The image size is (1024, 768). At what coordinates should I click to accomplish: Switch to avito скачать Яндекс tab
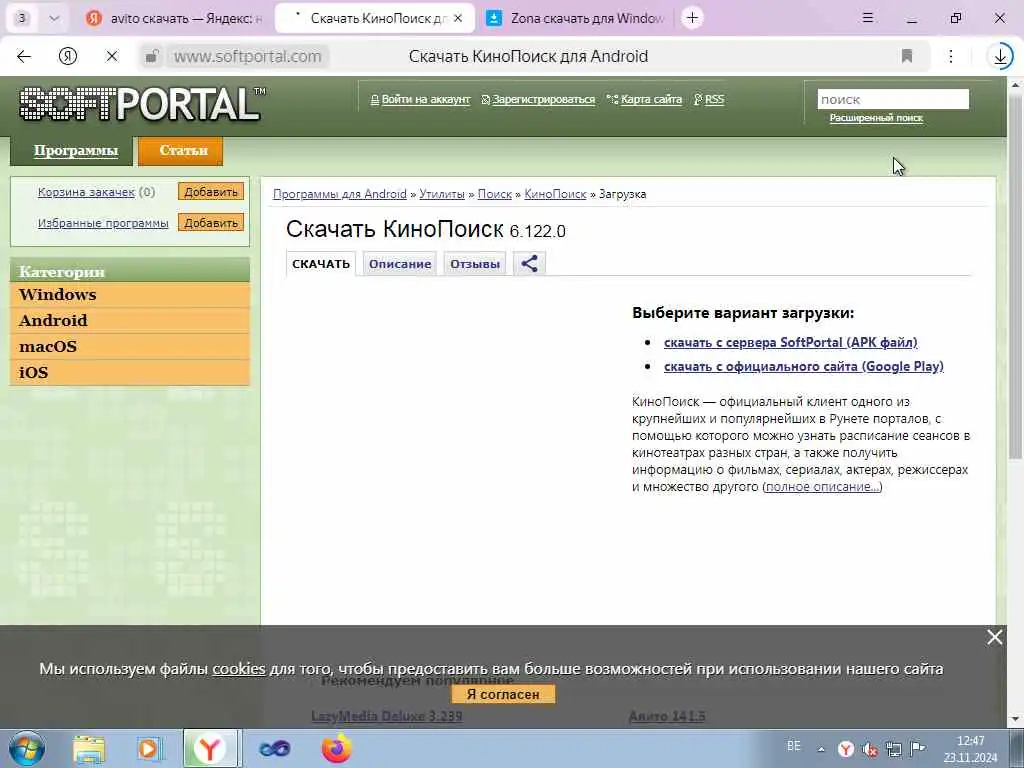pyautogui.click(x=175, y=18)
